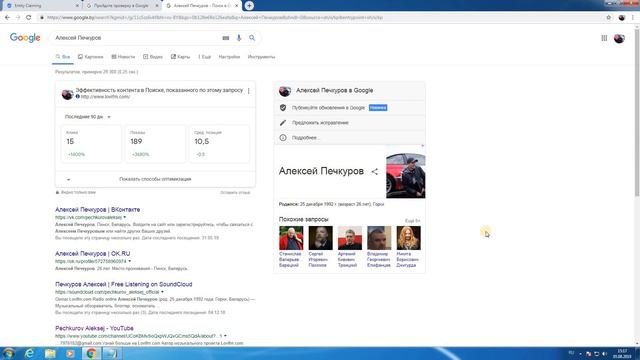Click shield icon beside Публикуйте обновления
This screenshot has height=360, width=640.
point(283,108)
